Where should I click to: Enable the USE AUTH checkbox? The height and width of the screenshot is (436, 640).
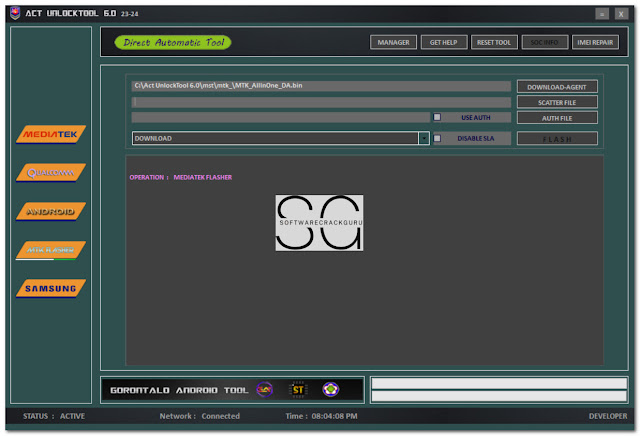coord(437,117)
